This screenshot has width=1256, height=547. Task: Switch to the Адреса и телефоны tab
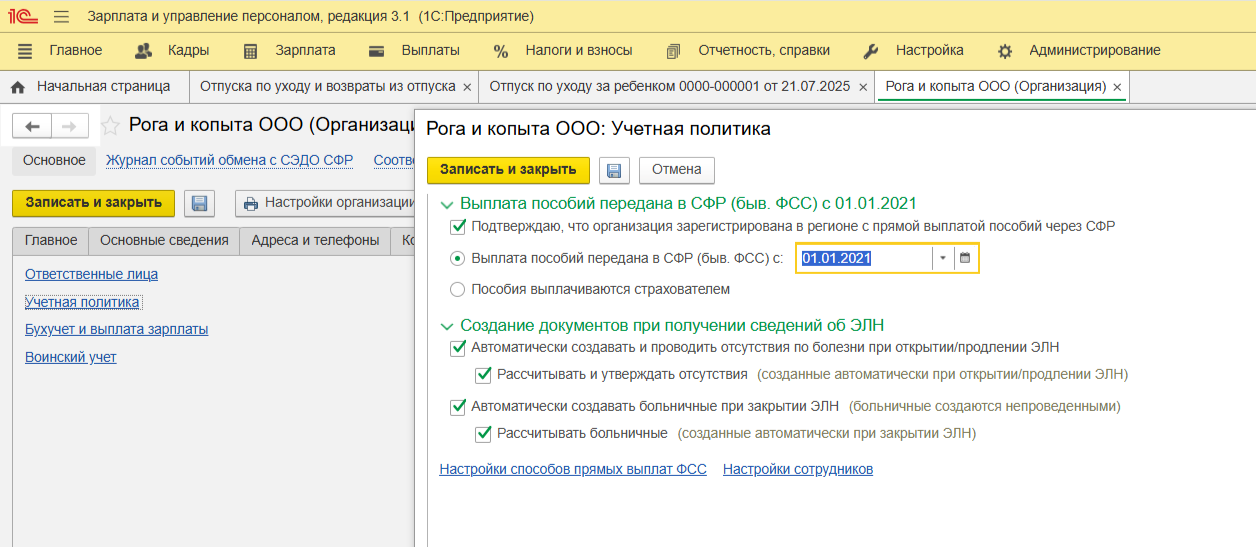coord(315,240)
